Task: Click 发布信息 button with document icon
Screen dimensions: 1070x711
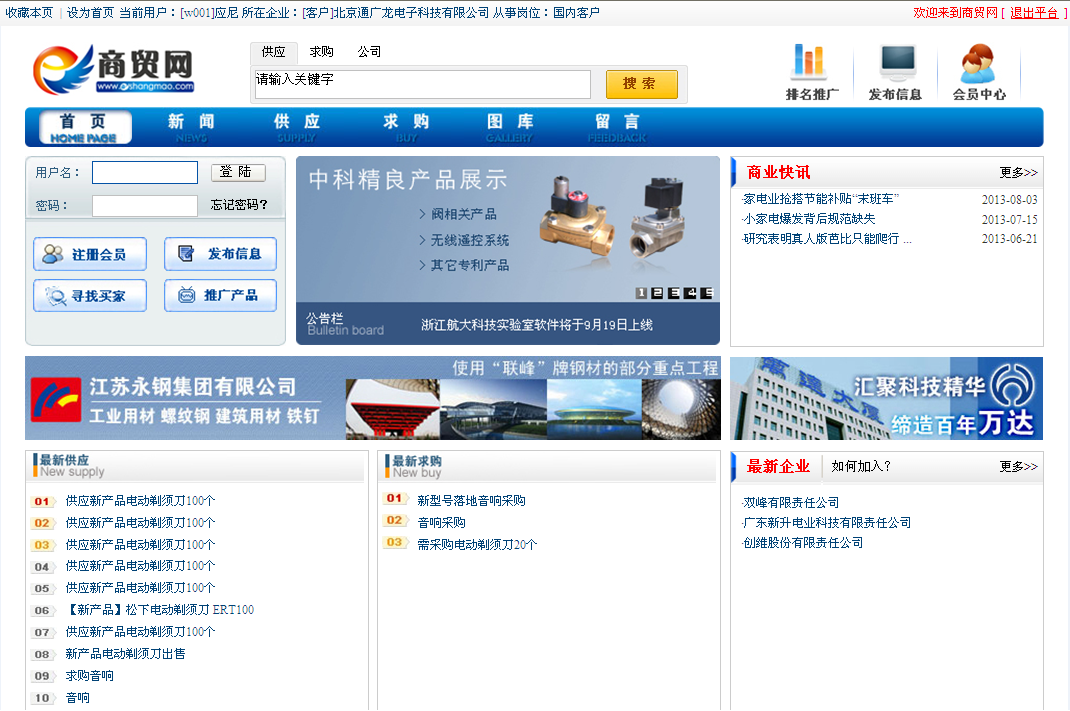Action: [220, 254]
